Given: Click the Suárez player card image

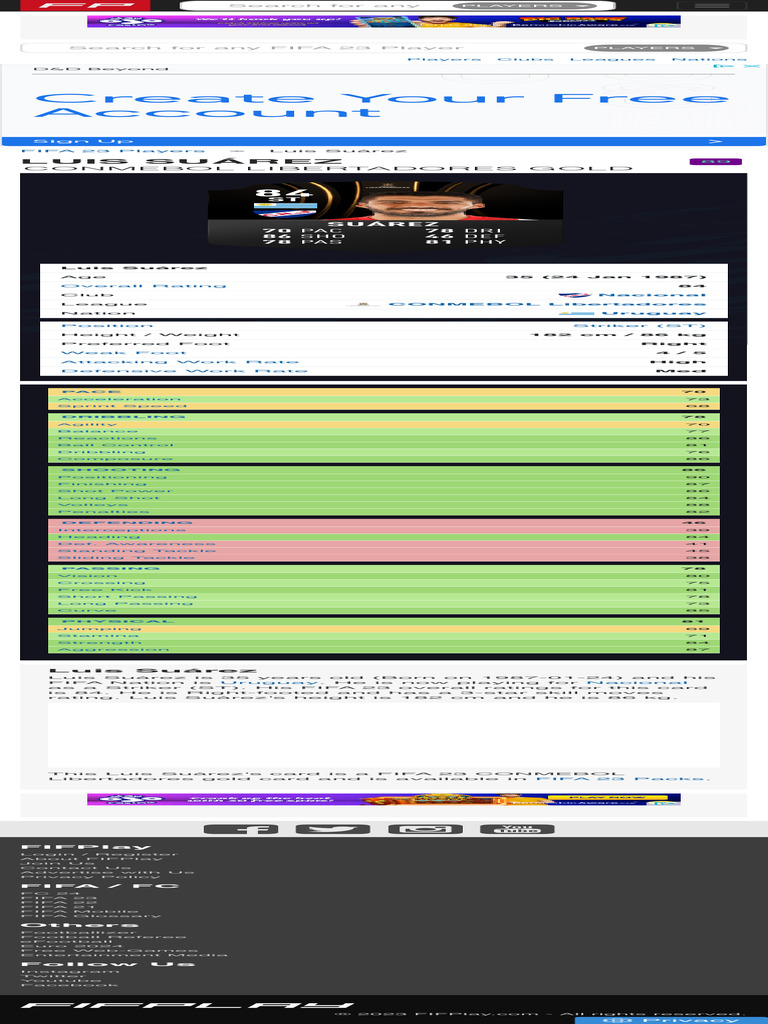Looking at the screenshot, I should click(x=385, y=214).
